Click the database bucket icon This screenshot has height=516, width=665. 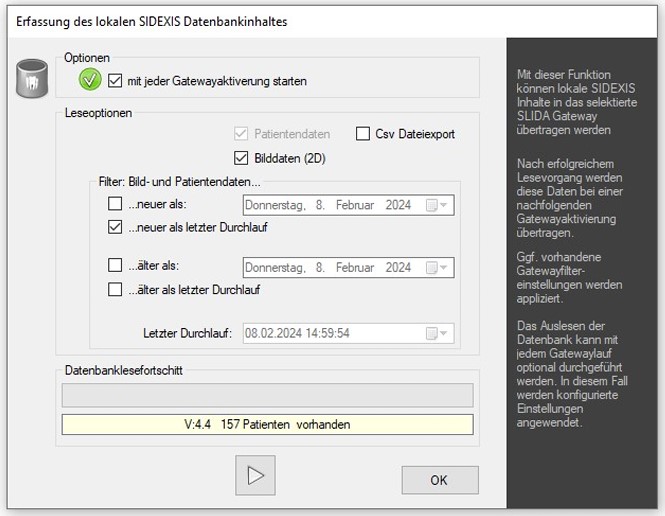[x=32, y=80]
